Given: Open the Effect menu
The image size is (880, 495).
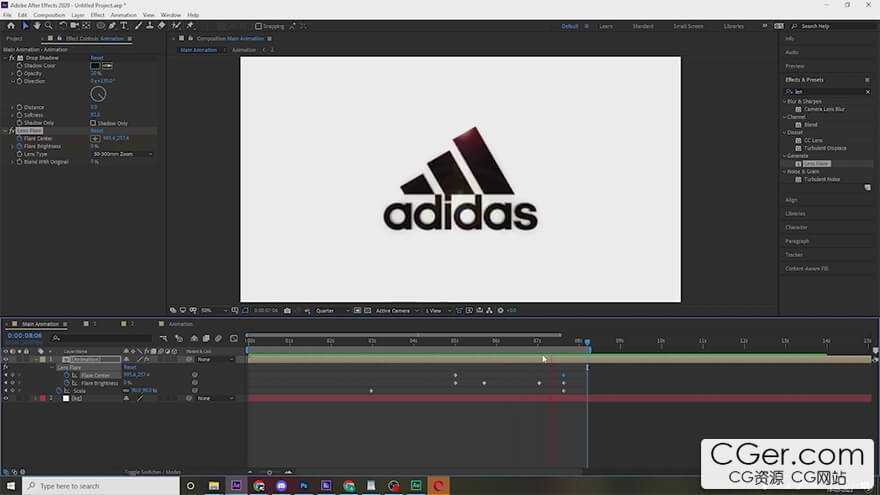Looking at the screenshot, I should [x=98, y=15].
